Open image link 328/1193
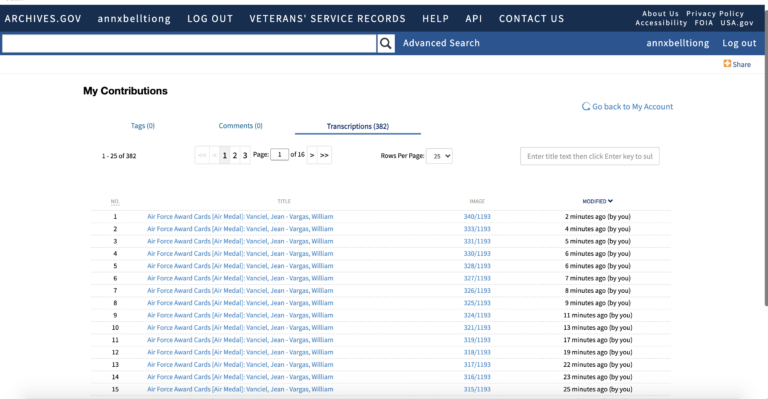Viewport: 768px width, 399px height. point(477,266)
